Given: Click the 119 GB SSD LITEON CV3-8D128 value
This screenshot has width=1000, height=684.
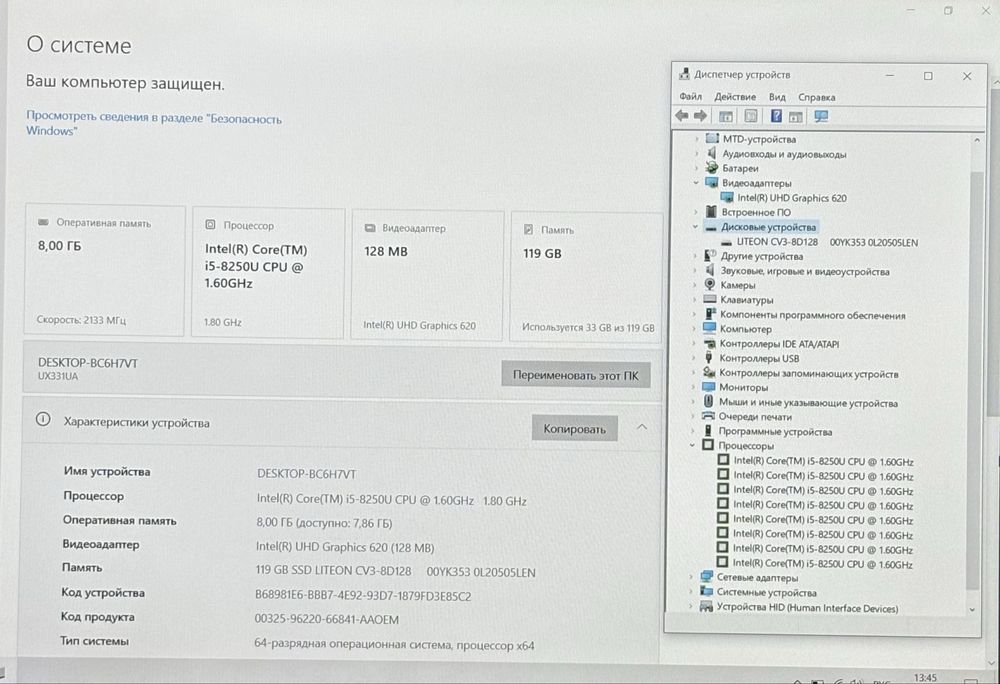Looking at the screenshot, I should coord(395,571).
